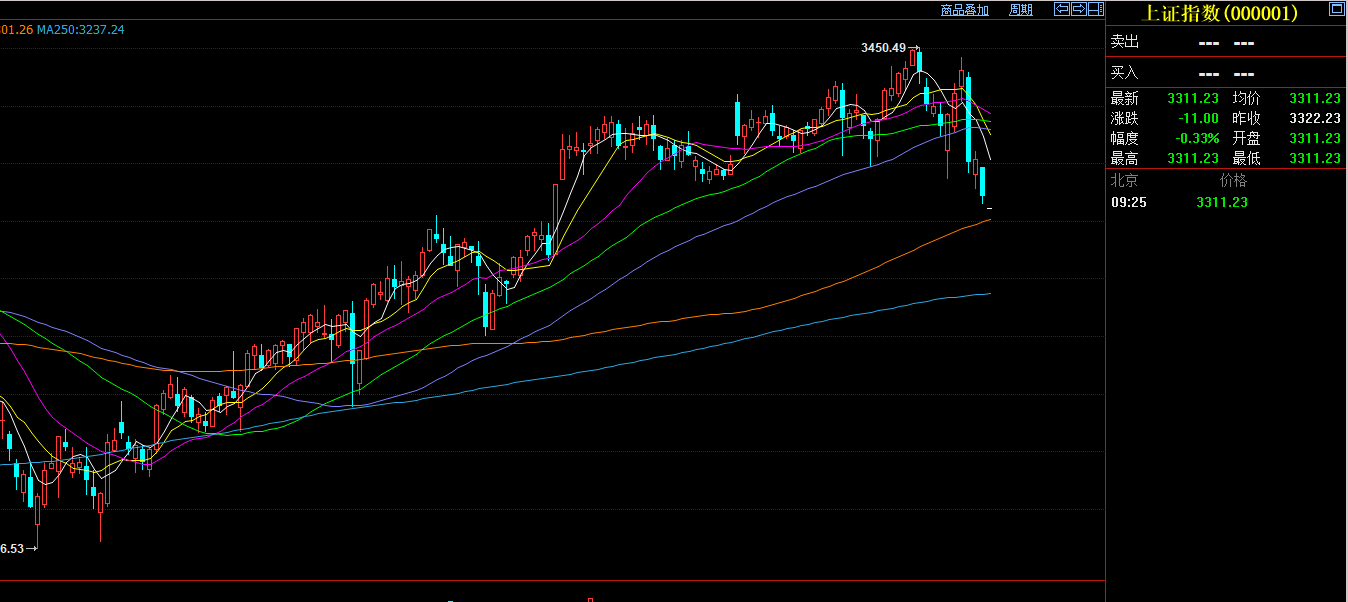Click the 最新 price value 3311.23
This screenshot has height=602, width=1348.
(1192, 98)
